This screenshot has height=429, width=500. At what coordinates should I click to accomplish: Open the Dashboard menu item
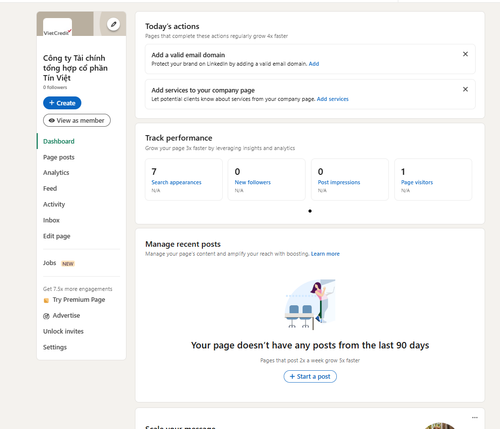[x=59, y=141]
